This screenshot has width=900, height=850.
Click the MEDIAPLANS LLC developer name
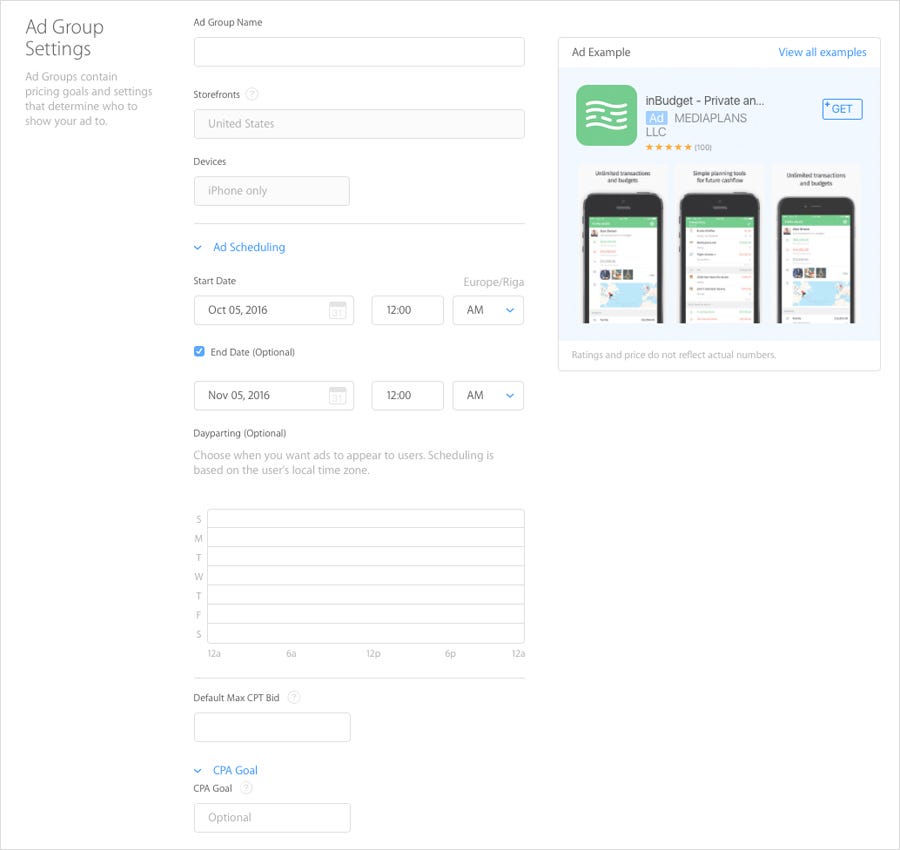tap(696, 125)
